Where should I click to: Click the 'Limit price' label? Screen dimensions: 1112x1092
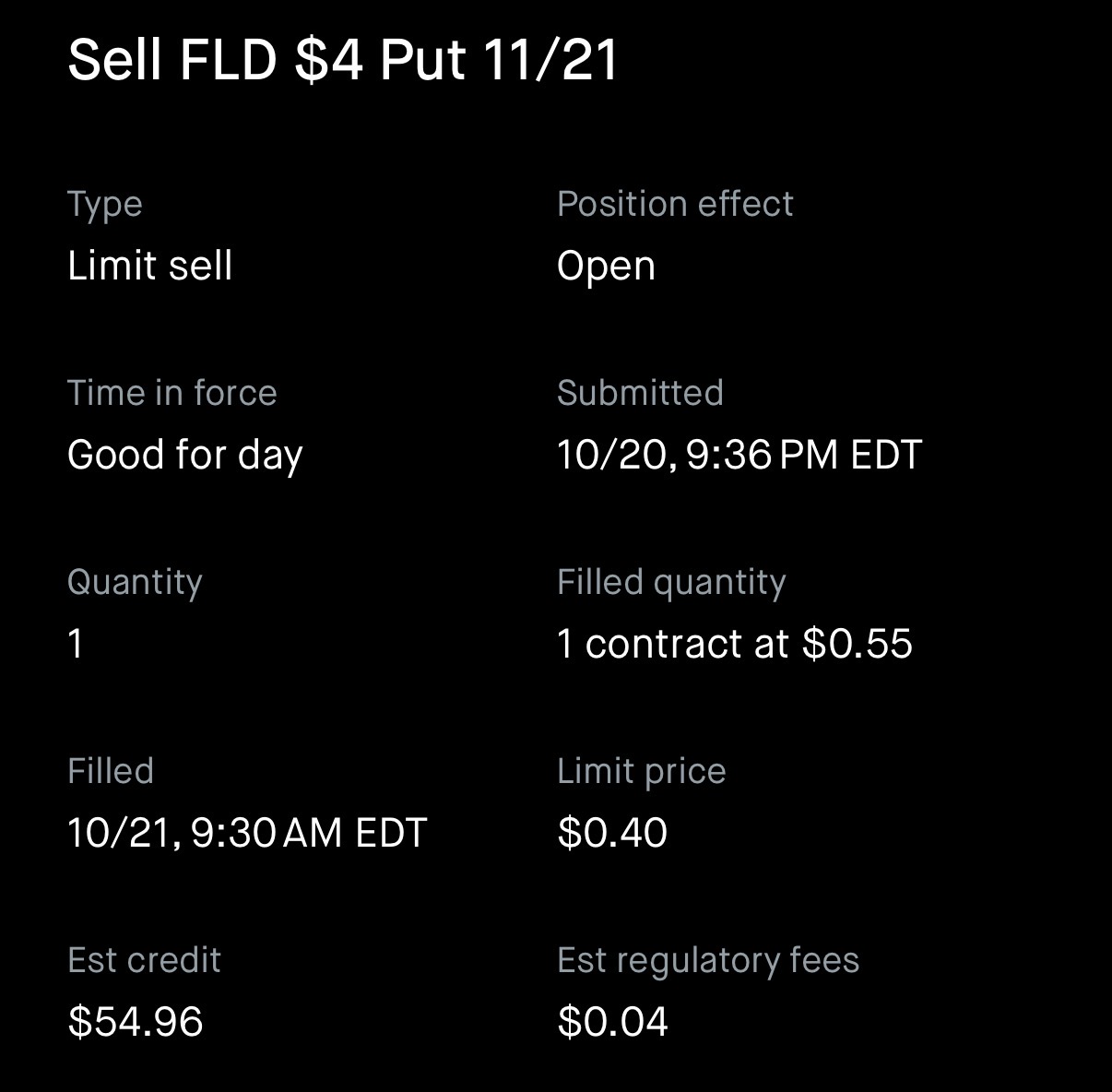tap(642, 771)
